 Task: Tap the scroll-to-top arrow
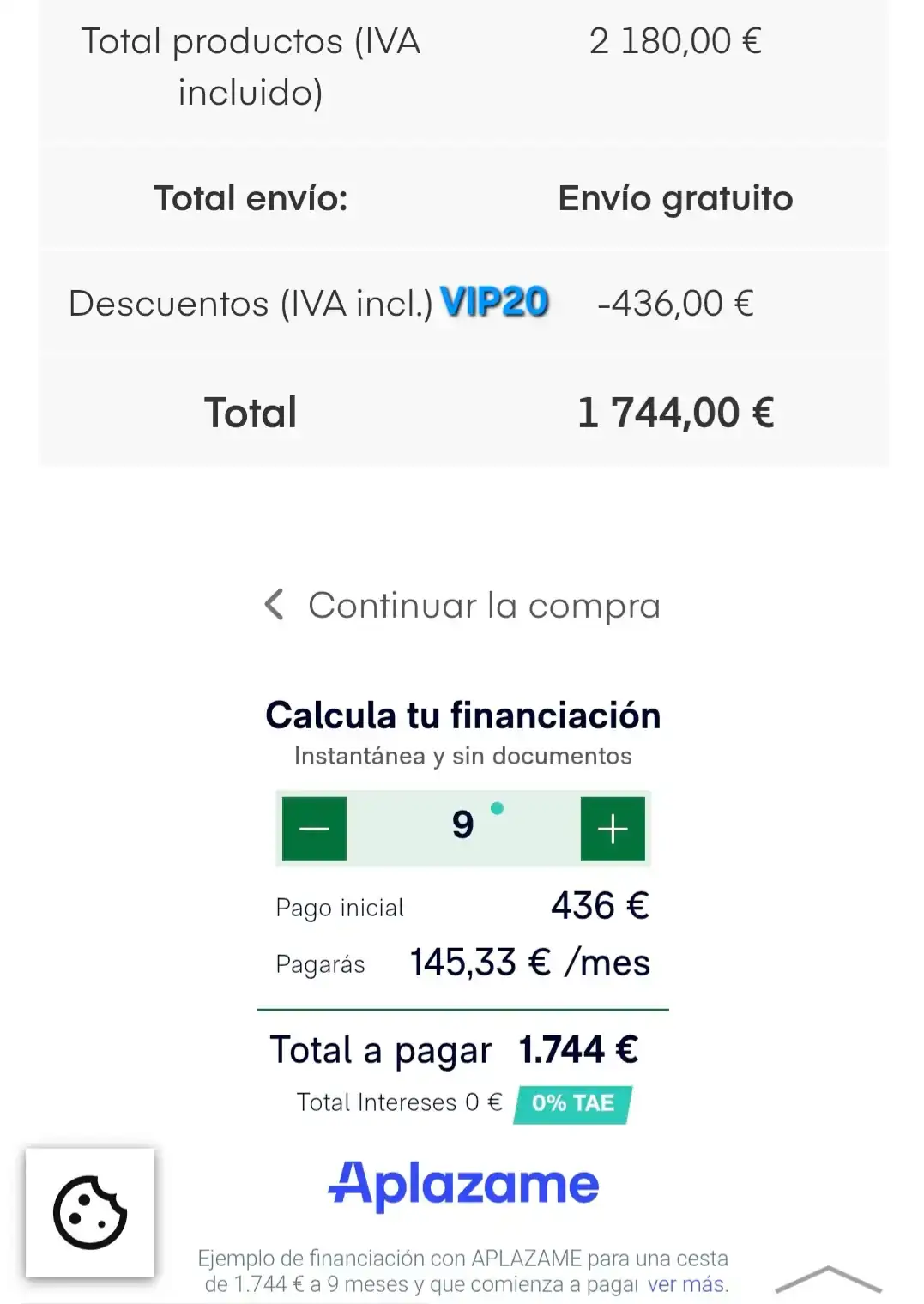click(x=828, y=1279)
